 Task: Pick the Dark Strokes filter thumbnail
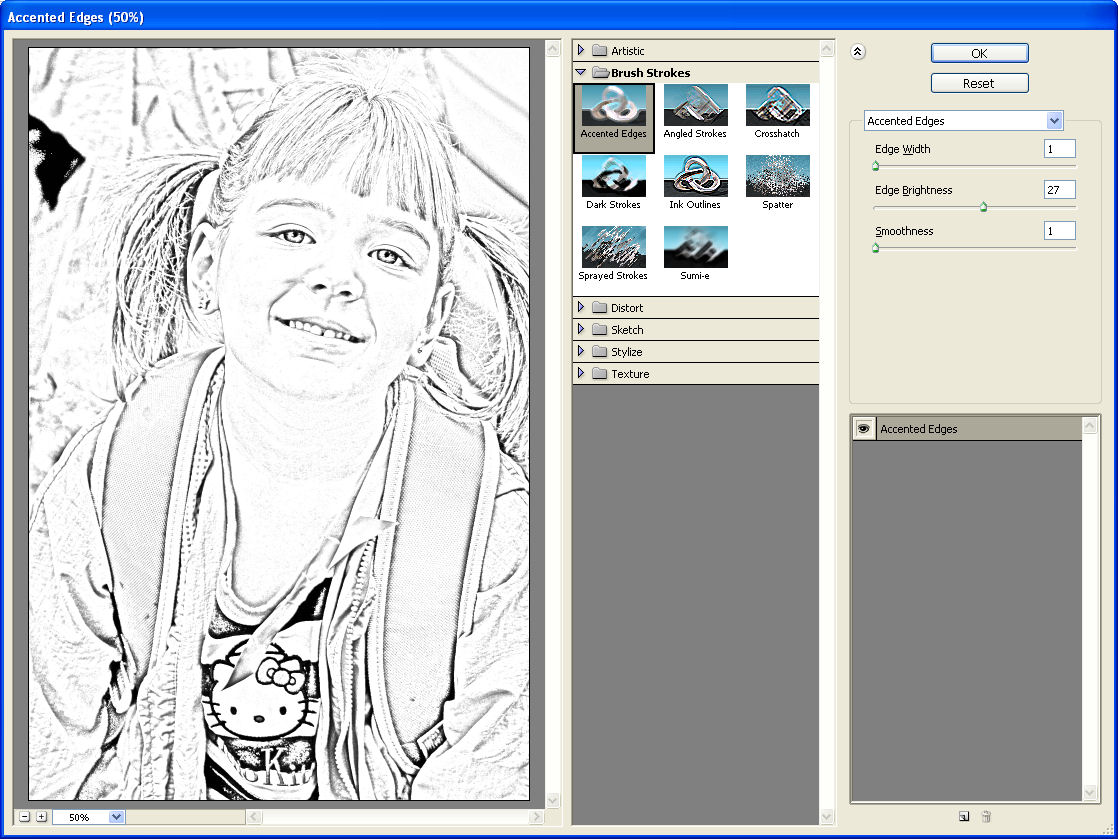[x=613, y=176]
